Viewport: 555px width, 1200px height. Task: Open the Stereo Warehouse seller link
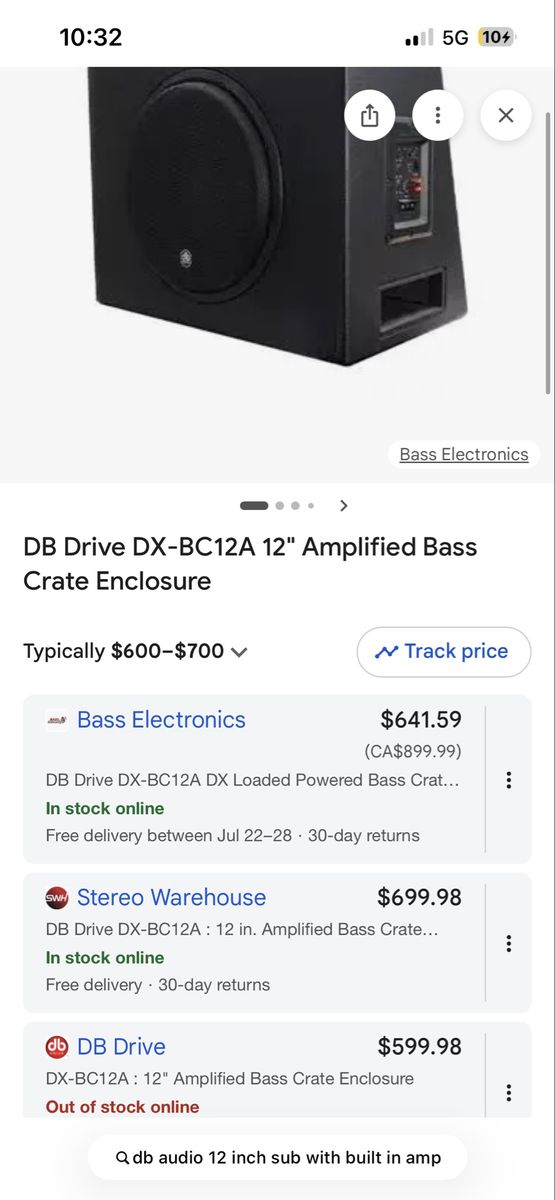[171, 897]
